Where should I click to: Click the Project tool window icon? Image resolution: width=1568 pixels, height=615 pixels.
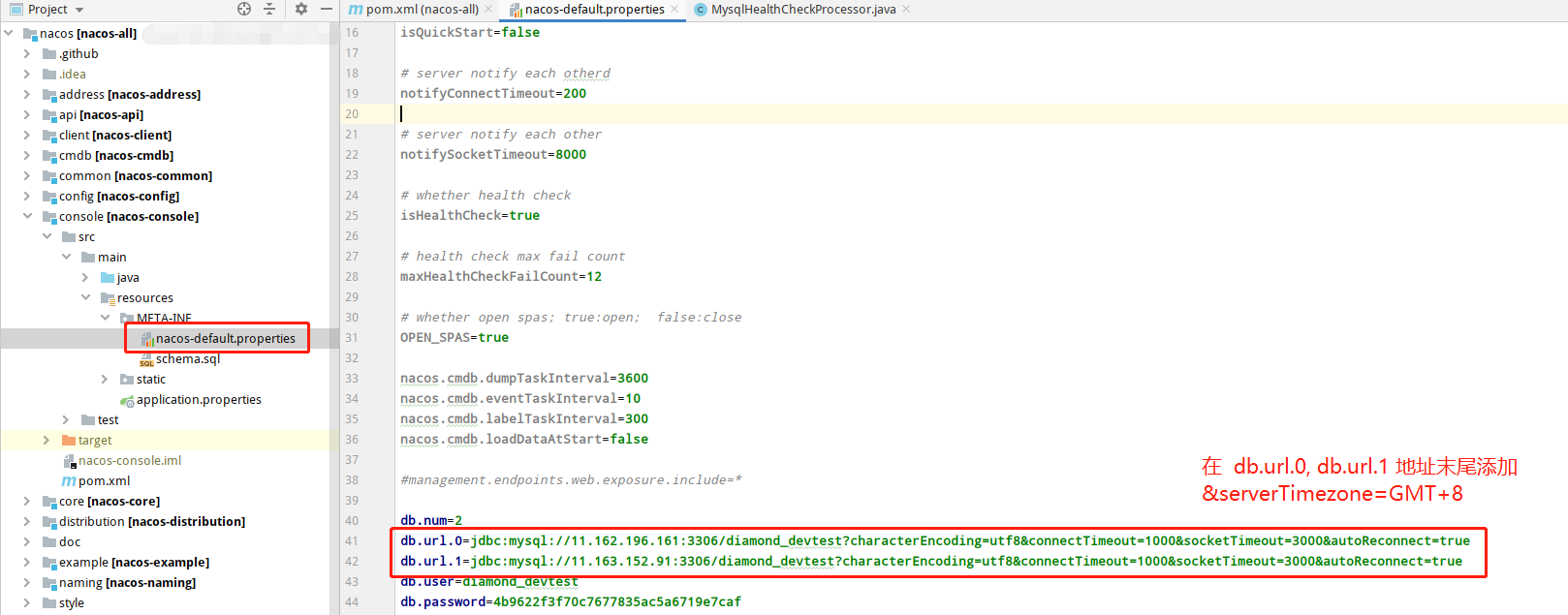click(16, 10)
